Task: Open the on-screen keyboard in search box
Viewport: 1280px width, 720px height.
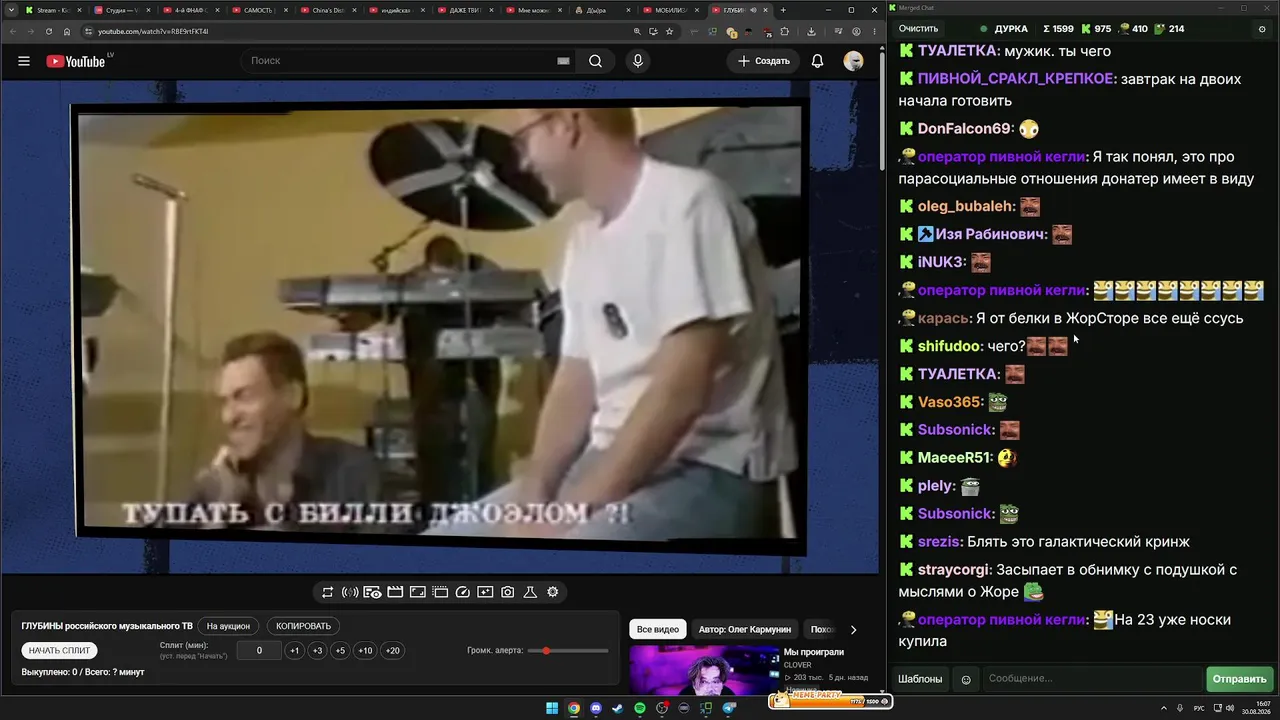Action: pos(563,61)
